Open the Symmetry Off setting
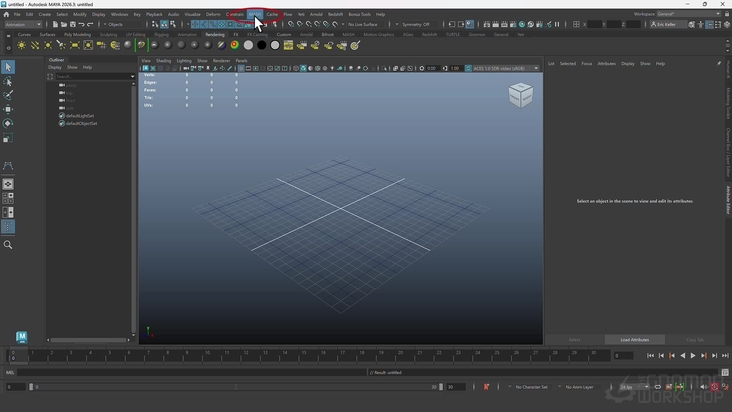732x412 pixels. (414, 24)
